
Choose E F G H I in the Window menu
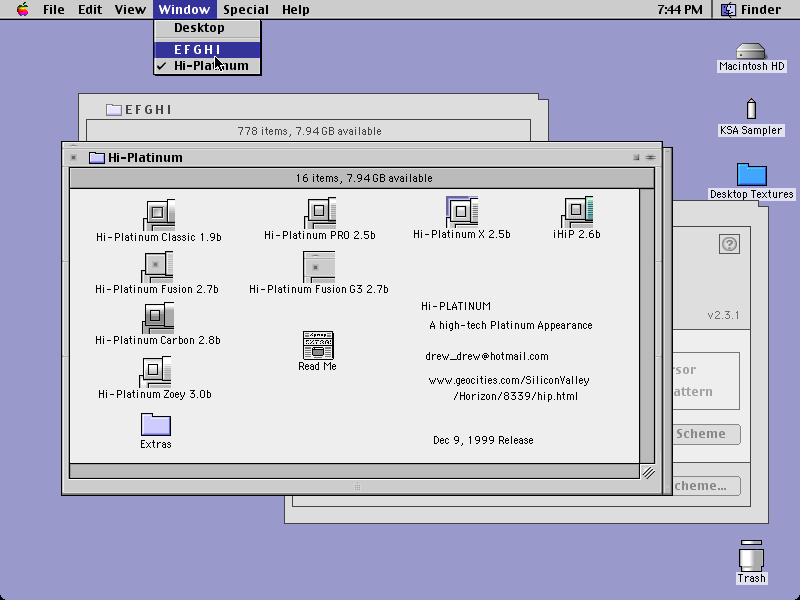tap(207, 49)
